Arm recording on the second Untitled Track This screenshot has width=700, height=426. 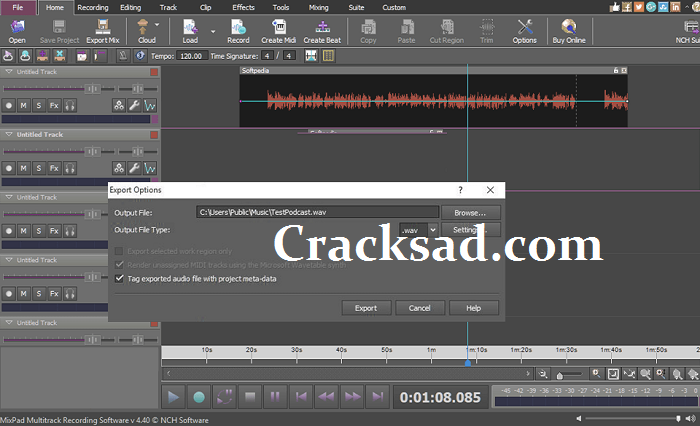point(8,168)
